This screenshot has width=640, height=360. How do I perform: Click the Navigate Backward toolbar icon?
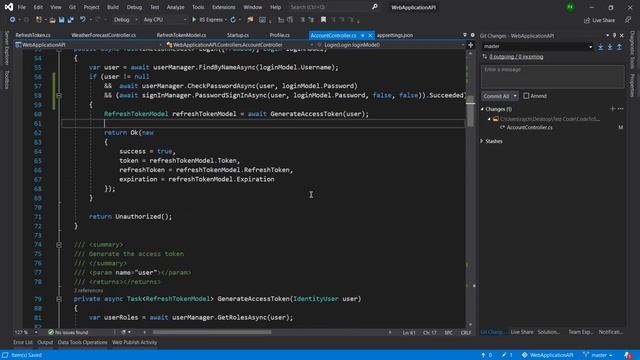pyautogui.click(x=12, y=20)
